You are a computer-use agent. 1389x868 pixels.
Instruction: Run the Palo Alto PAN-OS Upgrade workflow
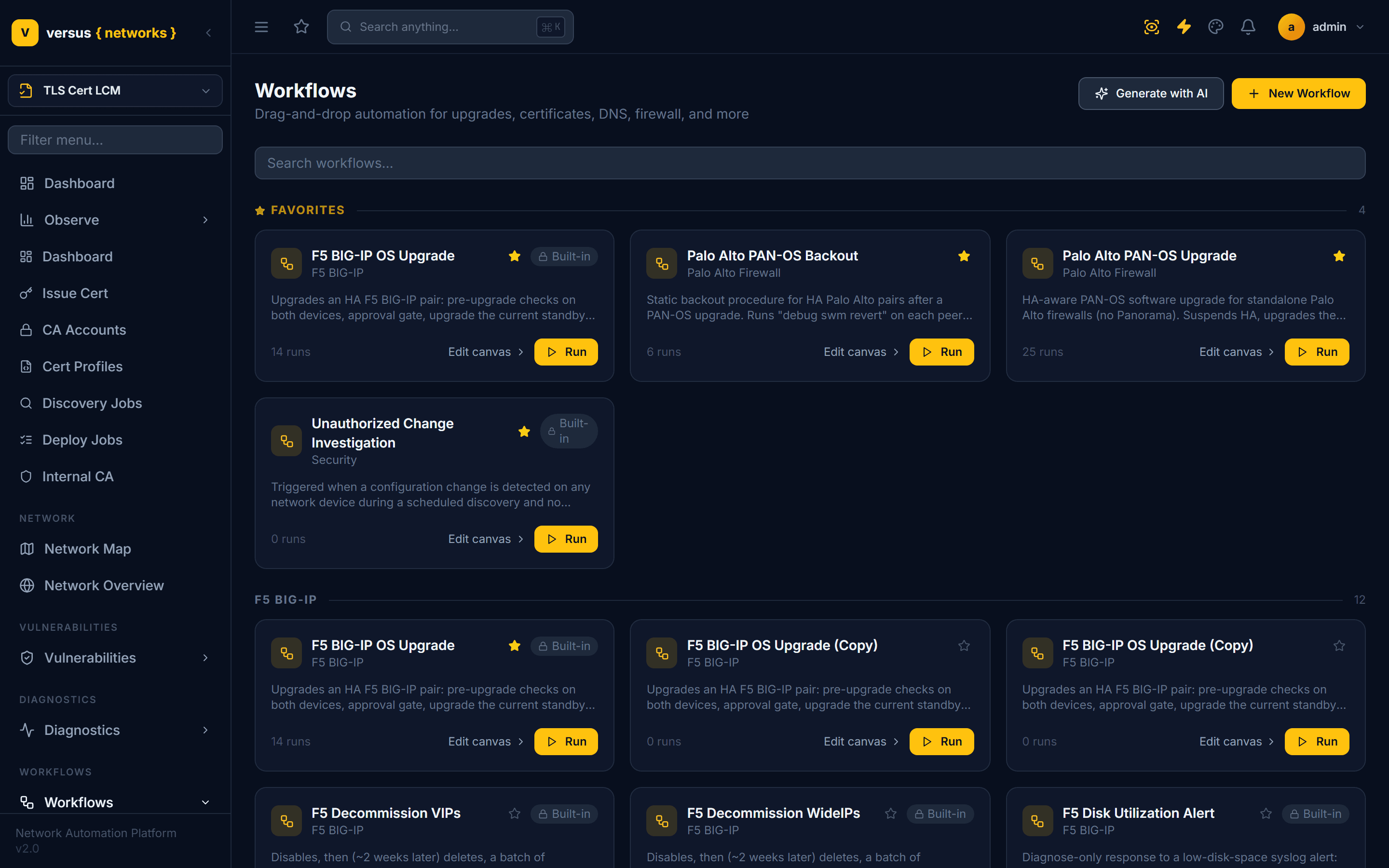1317,352
